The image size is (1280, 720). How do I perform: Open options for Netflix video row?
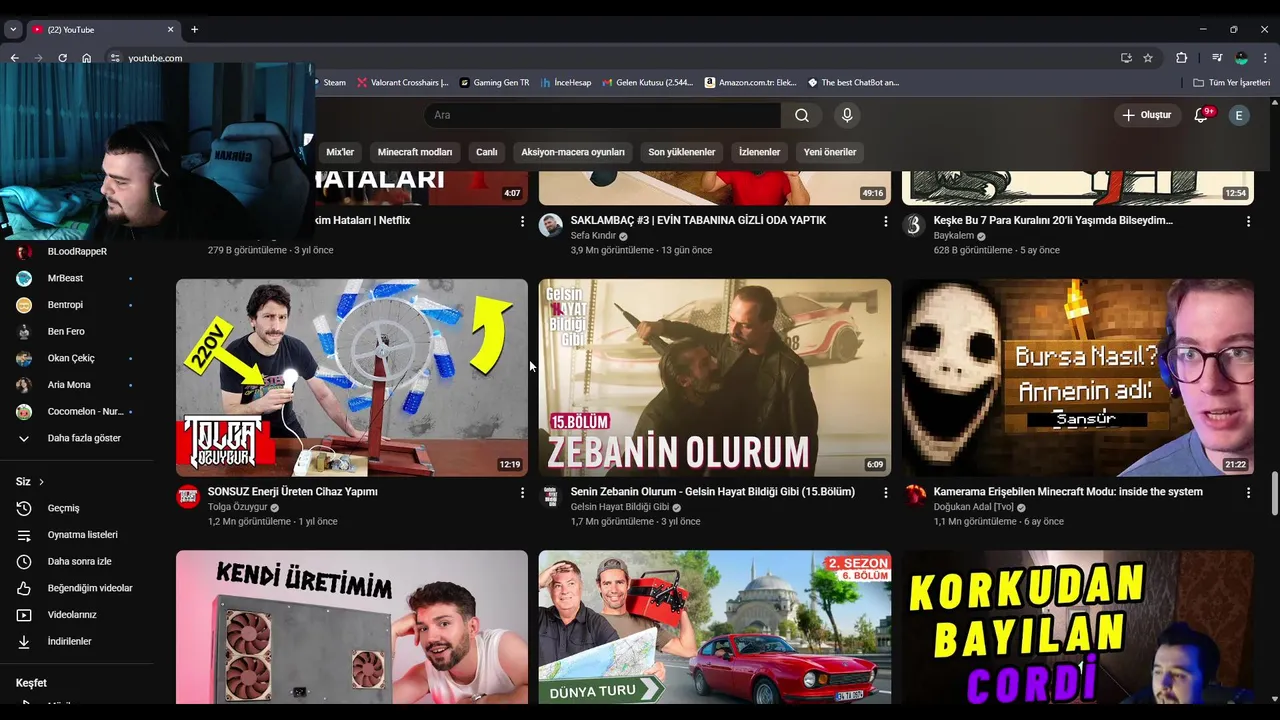pos(522,221)
